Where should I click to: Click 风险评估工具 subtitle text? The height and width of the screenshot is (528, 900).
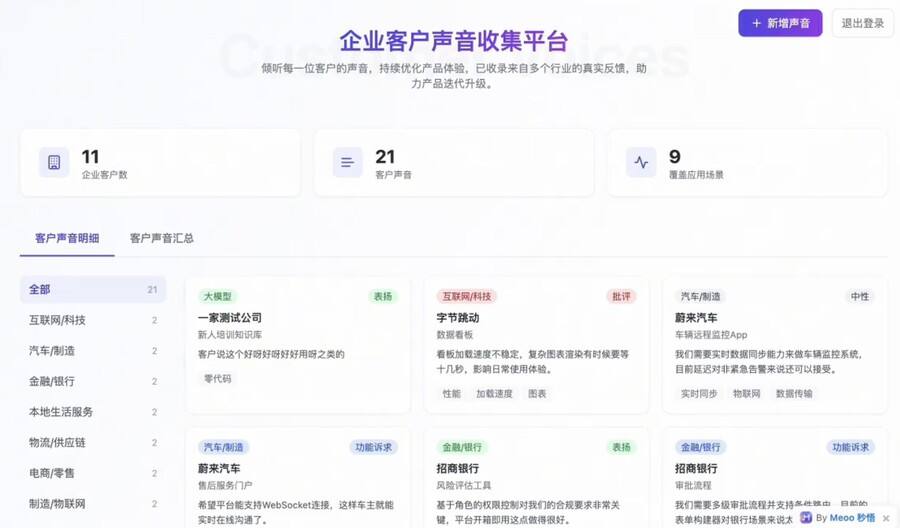point(464,486)
